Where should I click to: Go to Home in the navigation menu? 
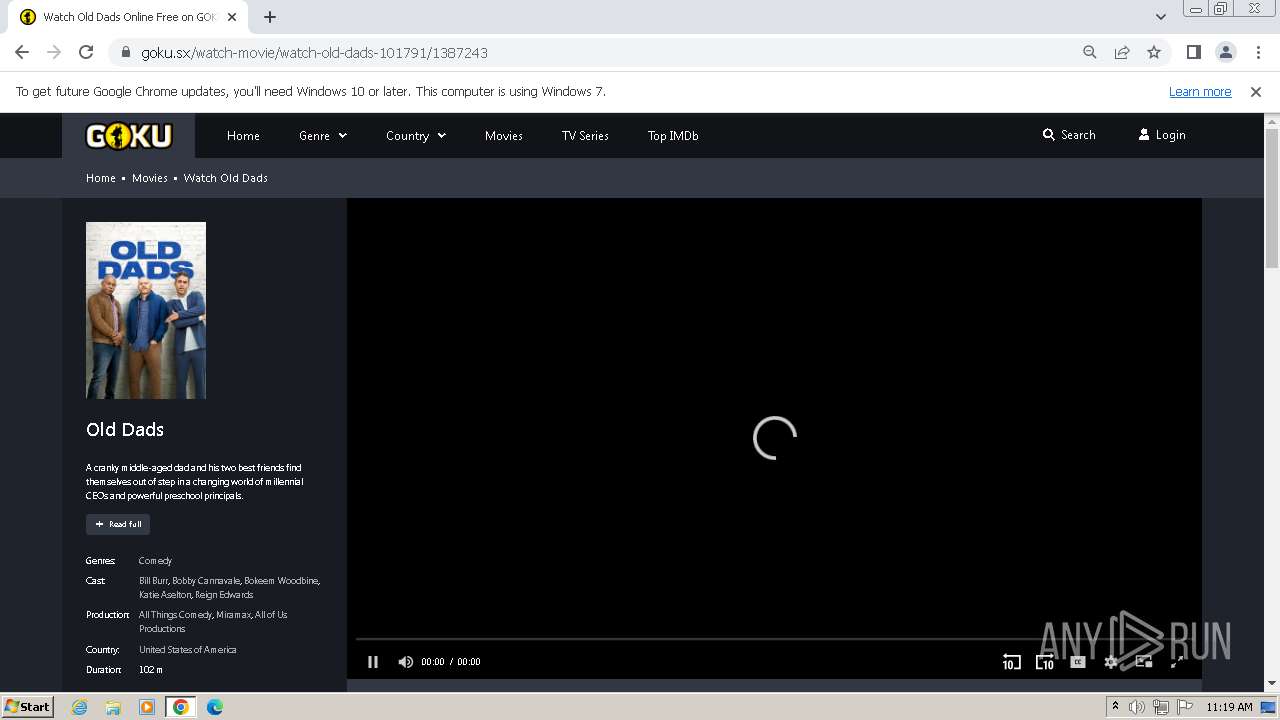(243, 136)
